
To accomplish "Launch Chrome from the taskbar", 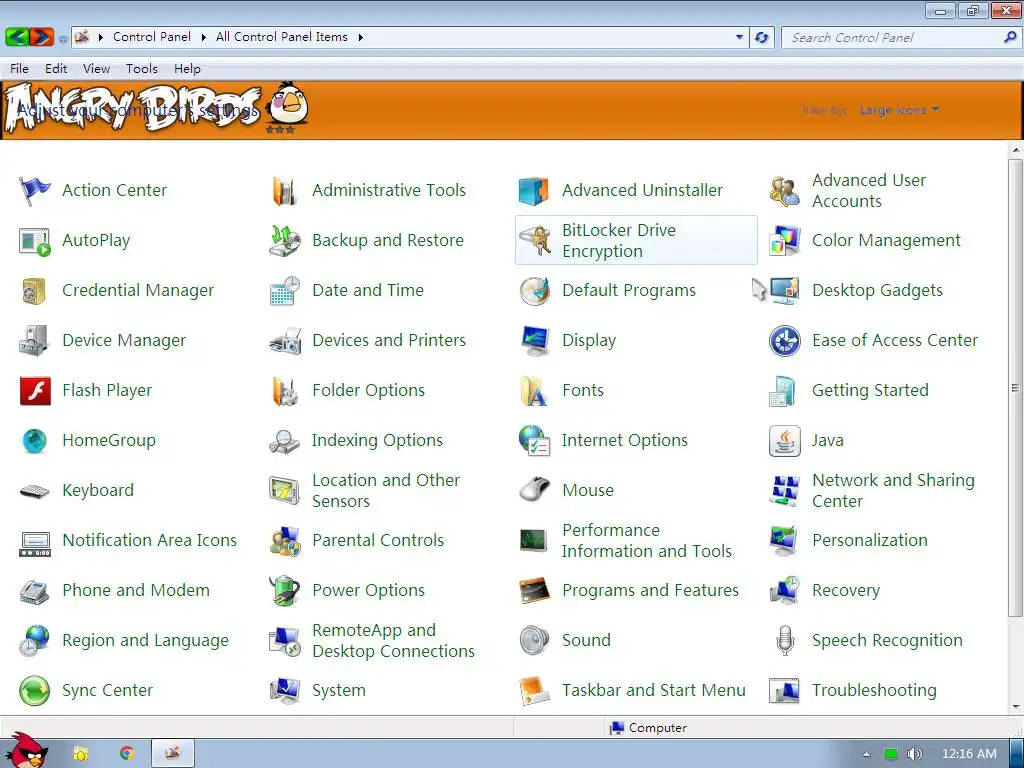I will (x=126, y=754).
